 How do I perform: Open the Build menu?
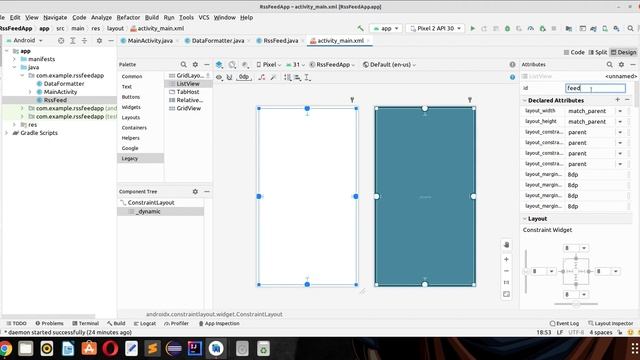[x=152, y=18]
